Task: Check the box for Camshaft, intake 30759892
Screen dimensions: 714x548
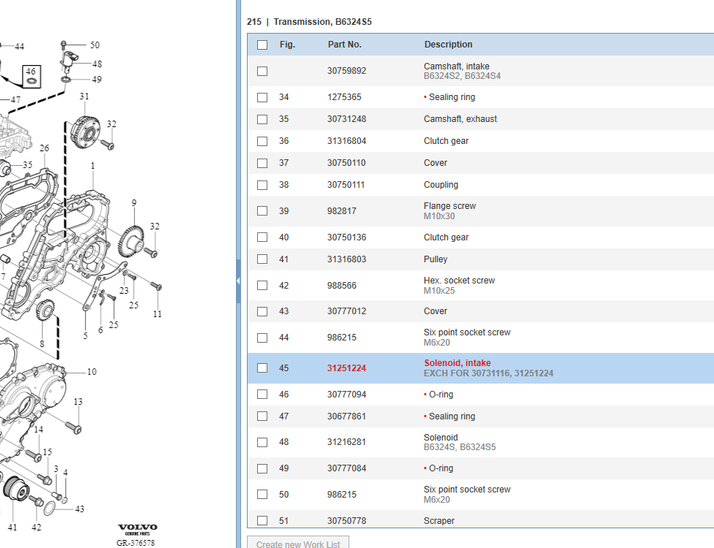Action: coord(262,71)
